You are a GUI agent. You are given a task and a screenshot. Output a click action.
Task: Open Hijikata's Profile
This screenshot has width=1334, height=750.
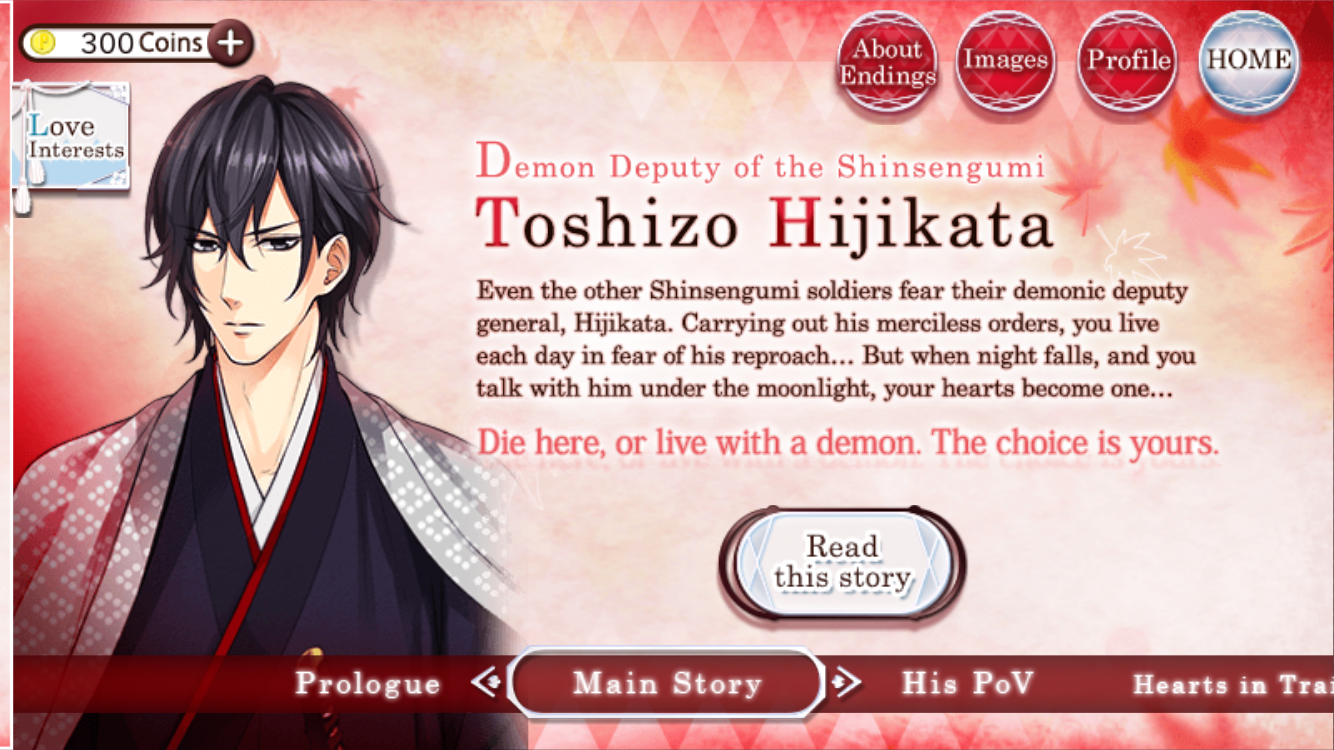(x=1128, y=61)
